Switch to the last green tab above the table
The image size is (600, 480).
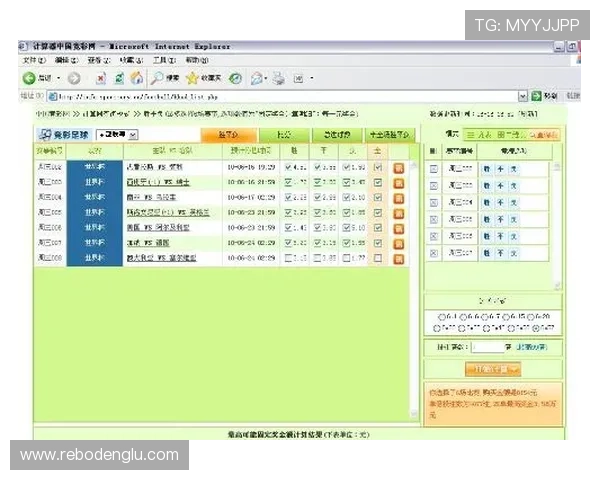tap(390, 135)
